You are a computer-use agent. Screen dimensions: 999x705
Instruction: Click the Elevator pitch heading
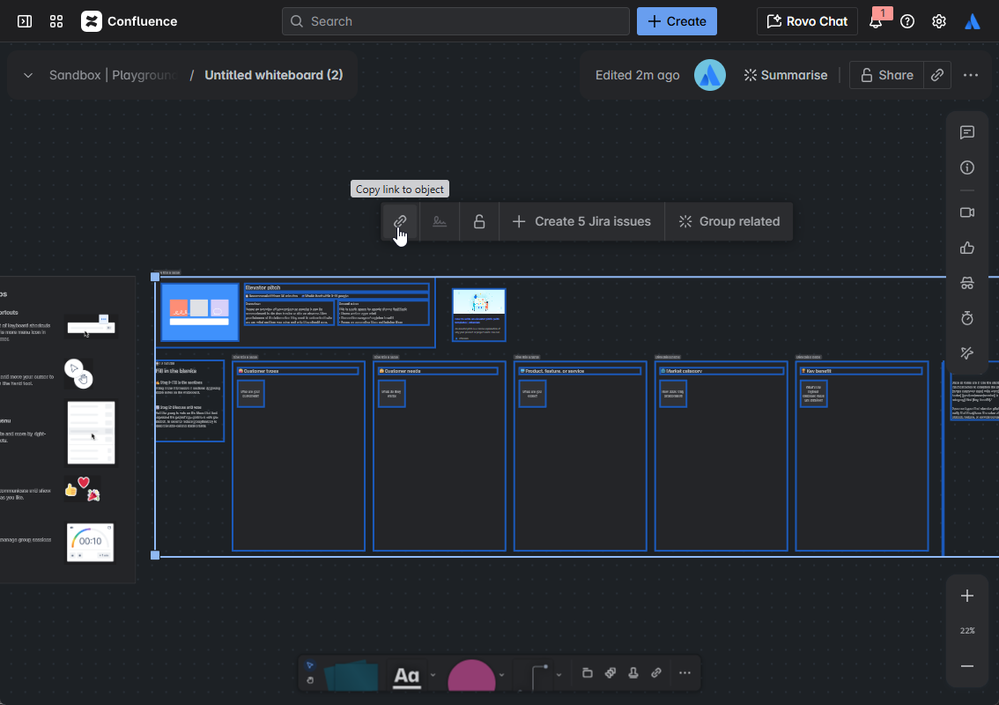[263, 288]
